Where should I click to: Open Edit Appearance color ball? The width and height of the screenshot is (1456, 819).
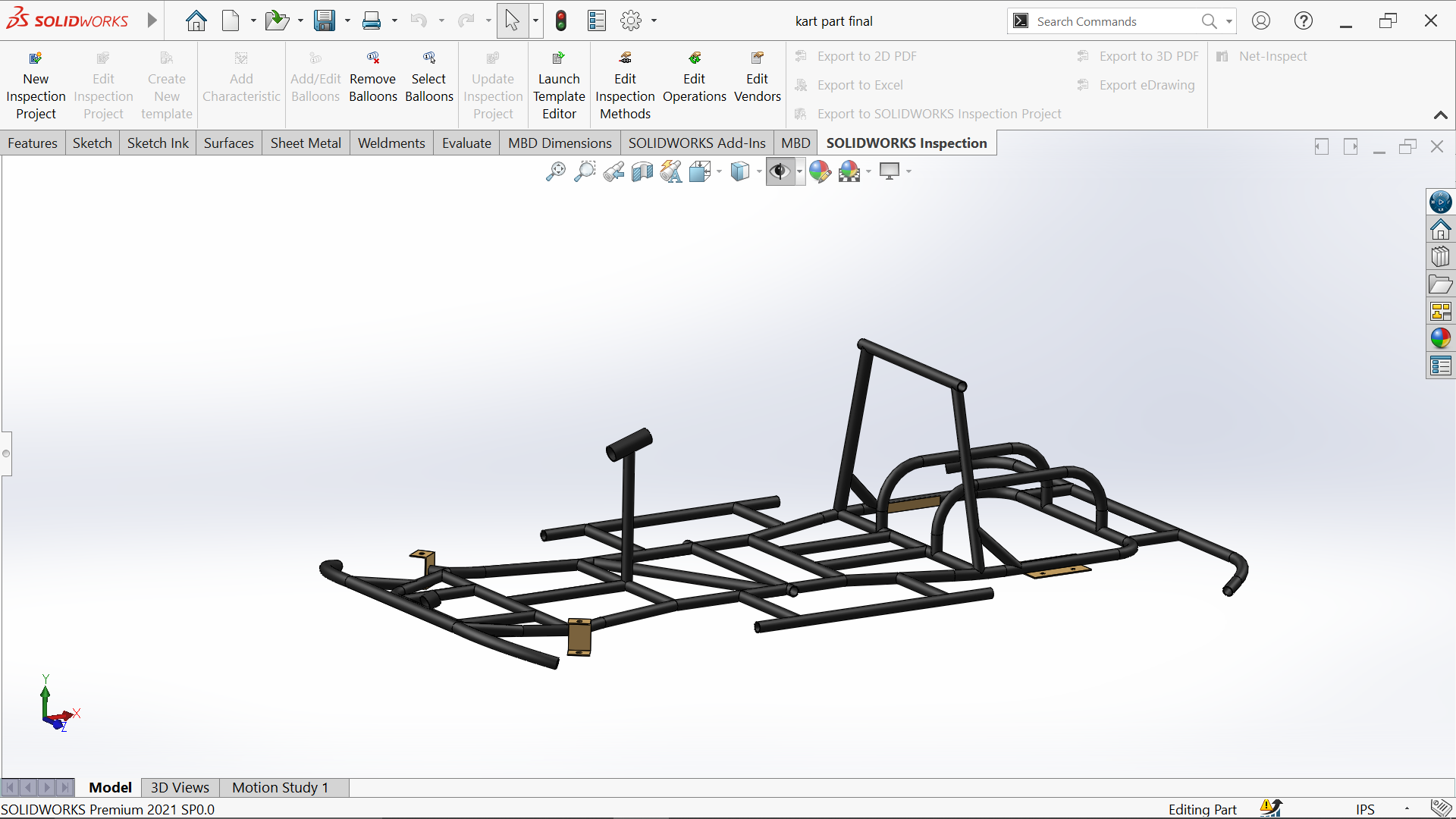[x=819, y=172]
